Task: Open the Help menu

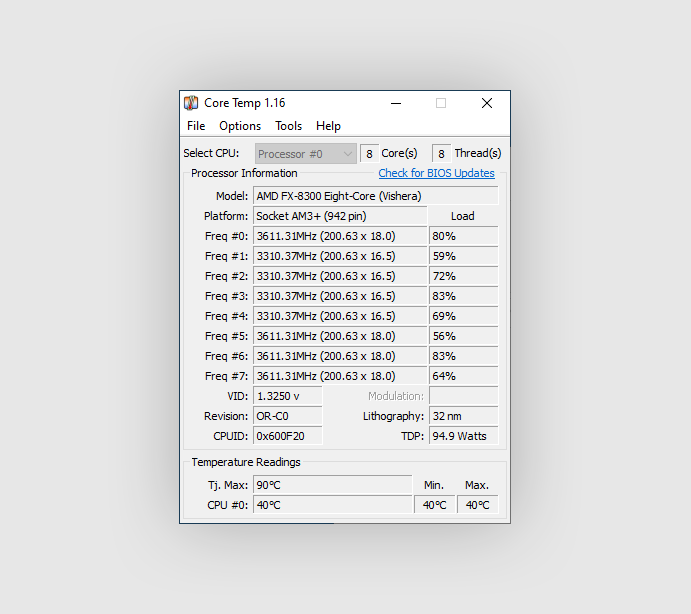Action: pos(328,126)
